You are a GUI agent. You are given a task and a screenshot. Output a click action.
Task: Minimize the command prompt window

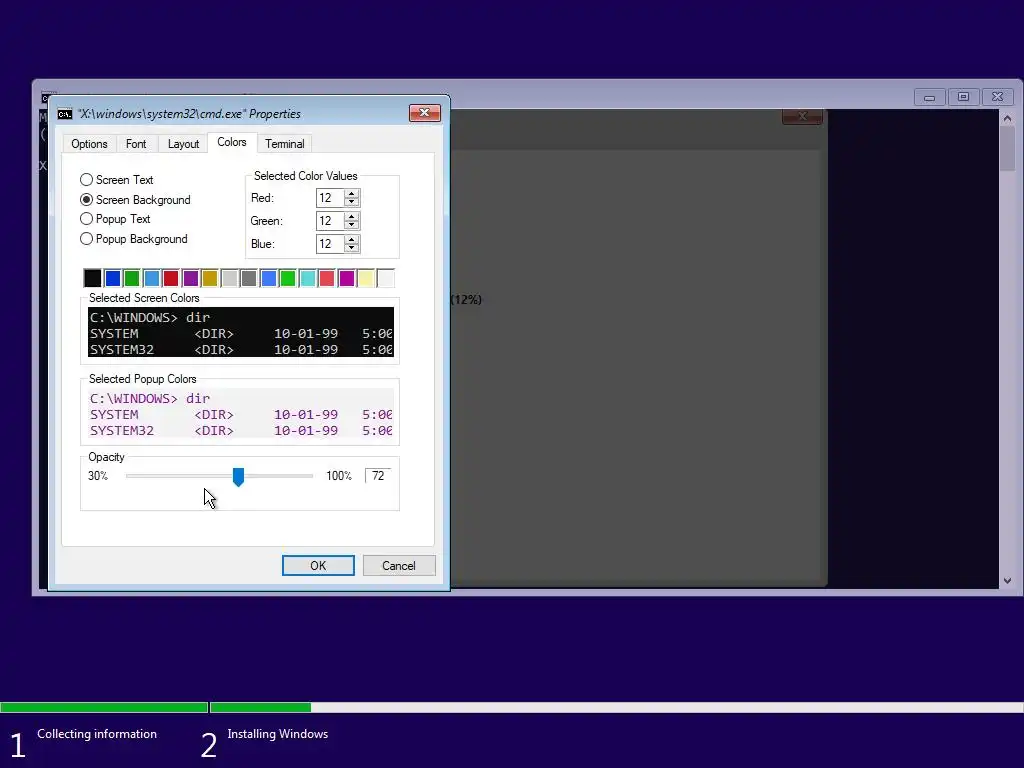pyautogui.click(x=929, y=97)
